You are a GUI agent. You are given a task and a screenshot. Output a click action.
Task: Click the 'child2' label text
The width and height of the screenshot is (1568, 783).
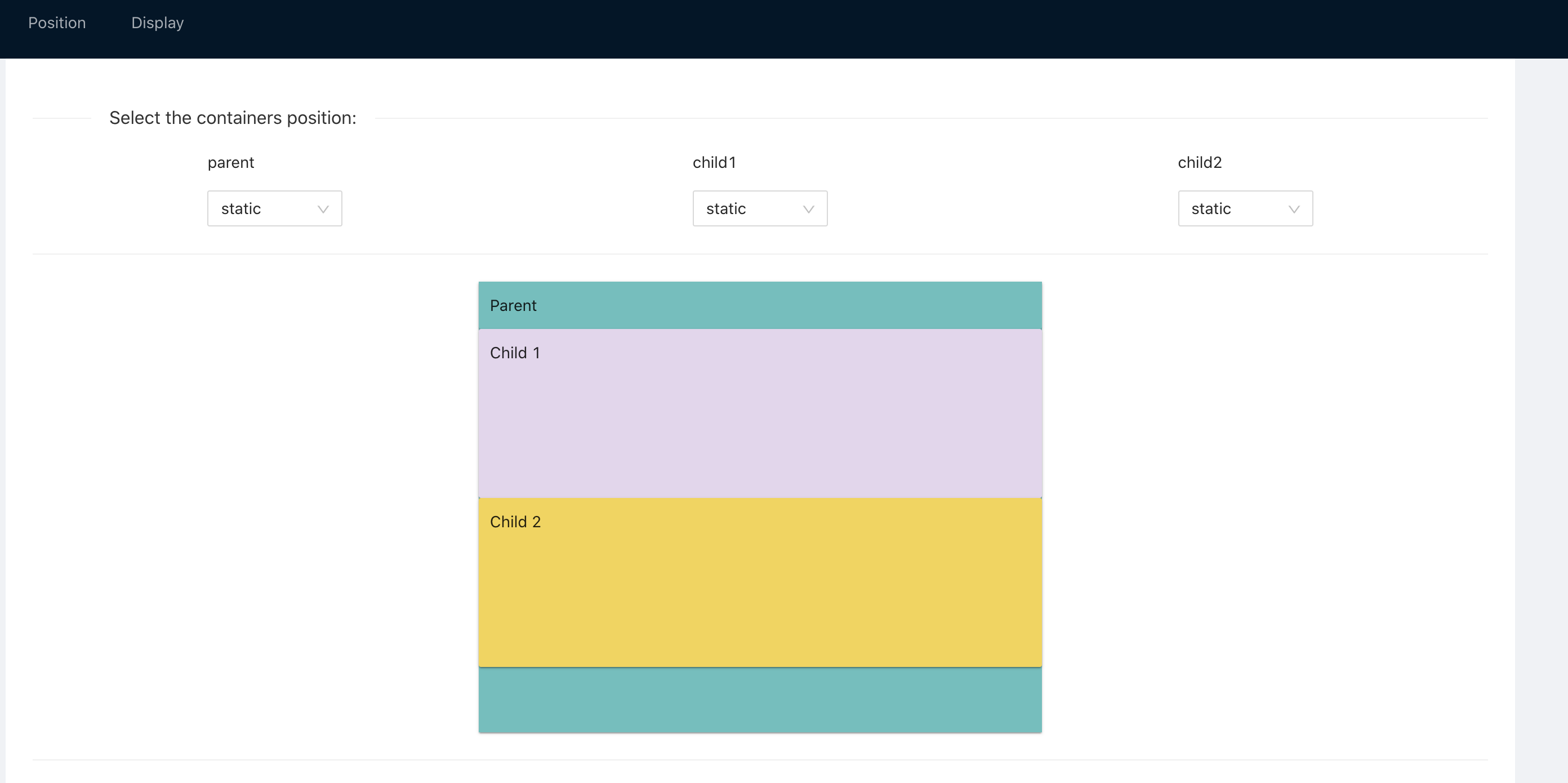(x=1200, y=163)
